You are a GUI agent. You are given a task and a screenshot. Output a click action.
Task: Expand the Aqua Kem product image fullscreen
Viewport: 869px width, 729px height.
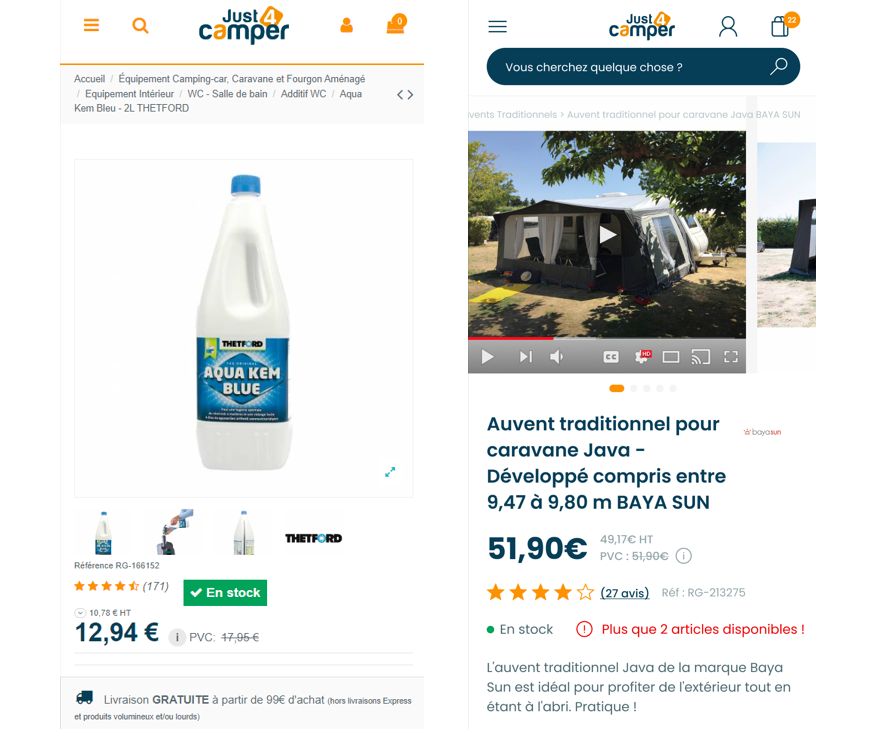390,472
